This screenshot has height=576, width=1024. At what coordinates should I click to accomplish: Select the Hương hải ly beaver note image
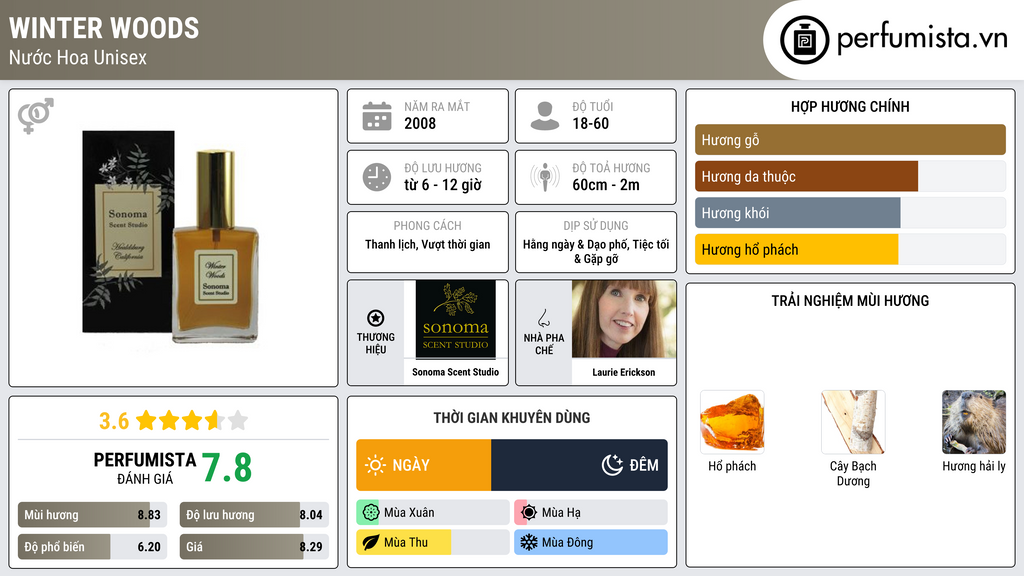[974, 423]
